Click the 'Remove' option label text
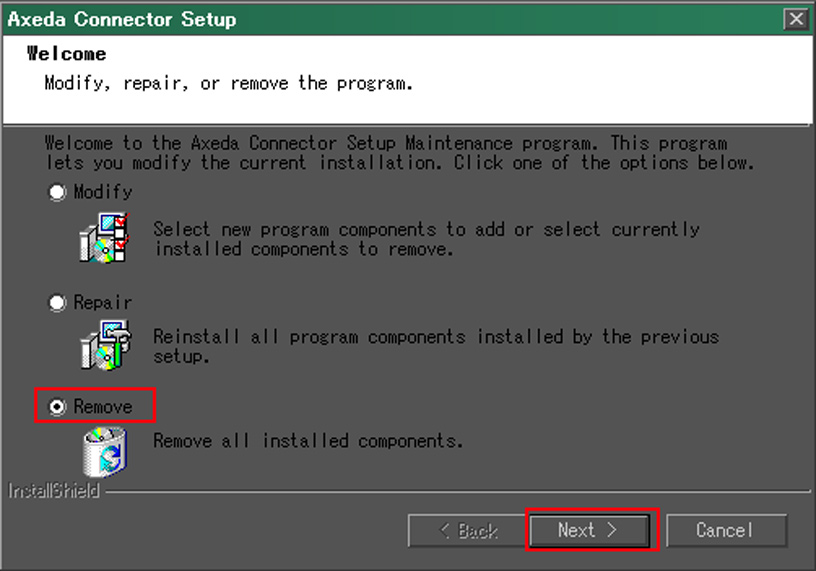 coord(103,407)
